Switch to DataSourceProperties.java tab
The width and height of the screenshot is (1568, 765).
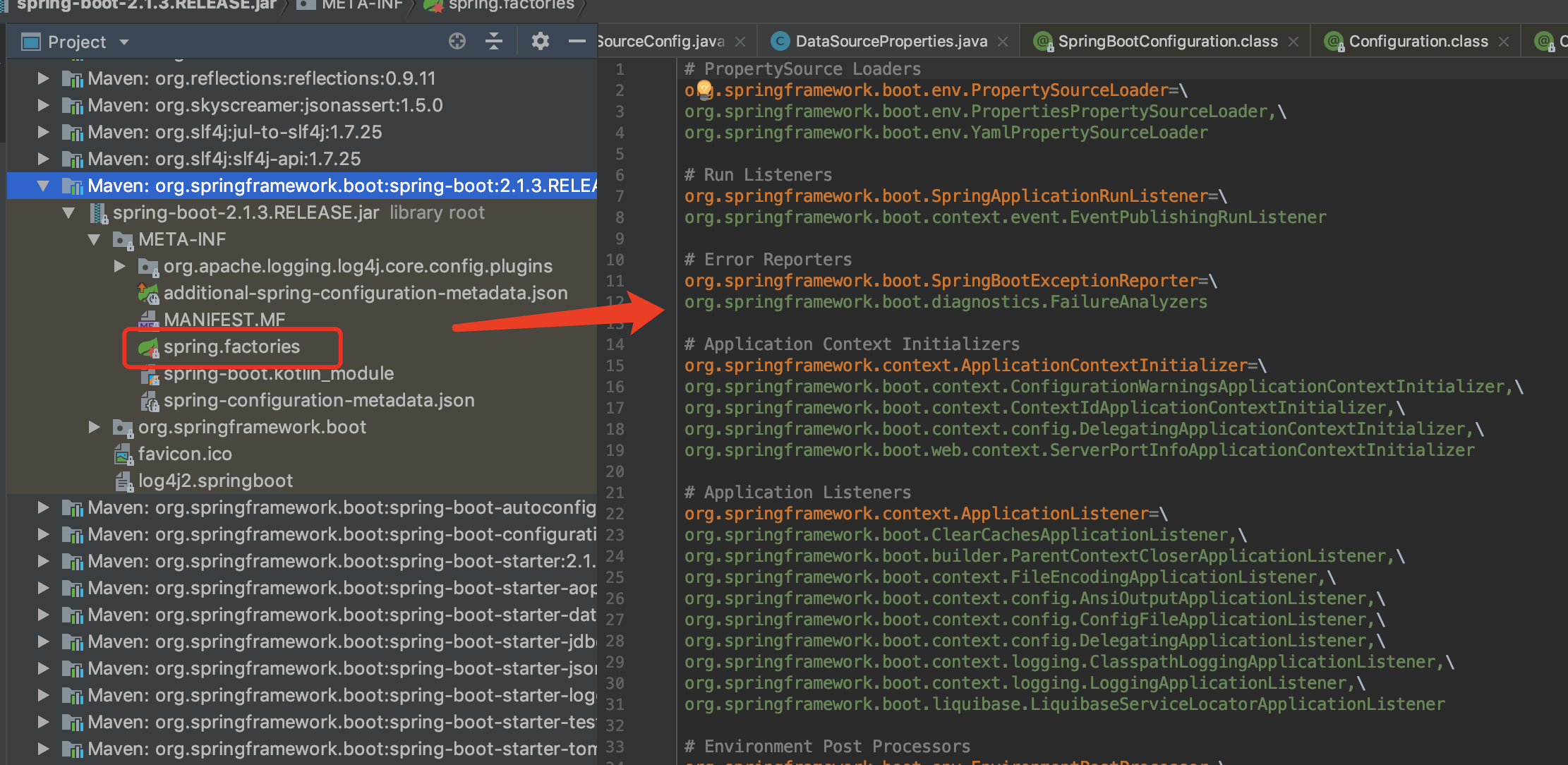pos(891,42)
